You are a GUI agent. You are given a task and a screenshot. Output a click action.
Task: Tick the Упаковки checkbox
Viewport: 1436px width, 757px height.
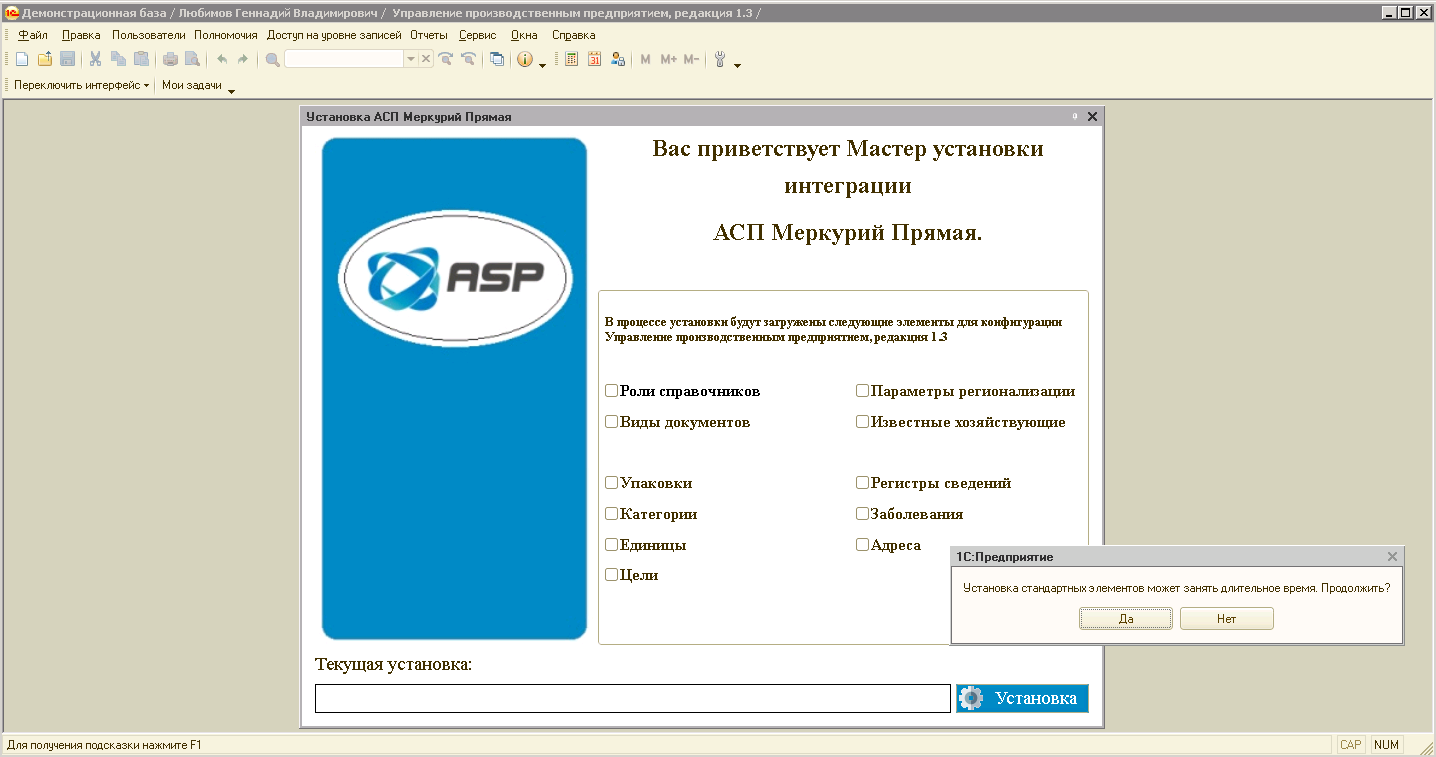611,483
